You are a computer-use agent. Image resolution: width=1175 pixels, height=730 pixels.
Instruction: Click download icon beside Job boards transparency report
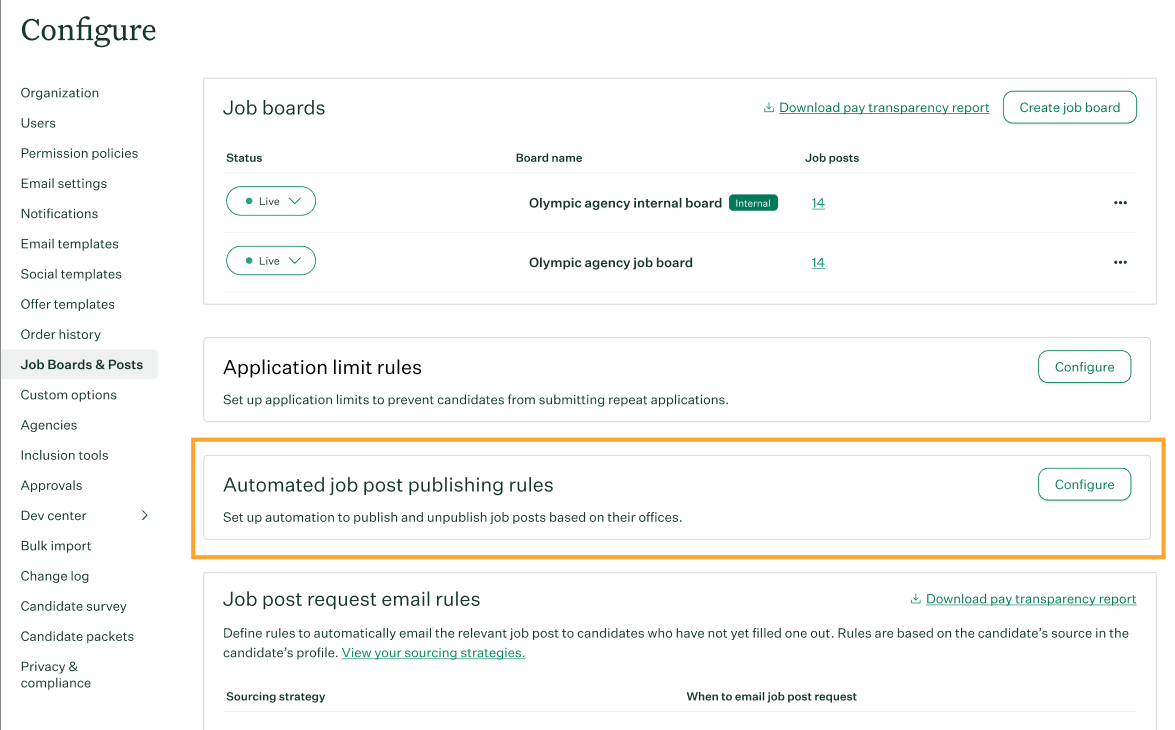coord(768,107)
